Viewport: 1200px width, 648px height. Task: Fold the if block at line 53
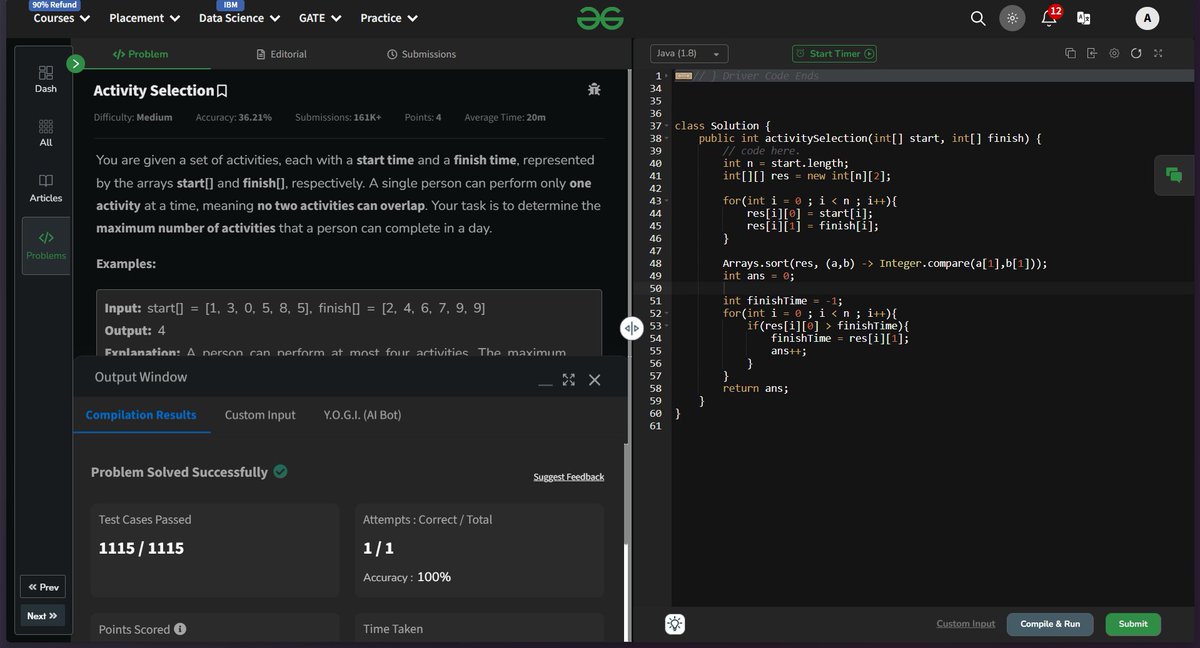pyautogui.click(x=667, y=326)
